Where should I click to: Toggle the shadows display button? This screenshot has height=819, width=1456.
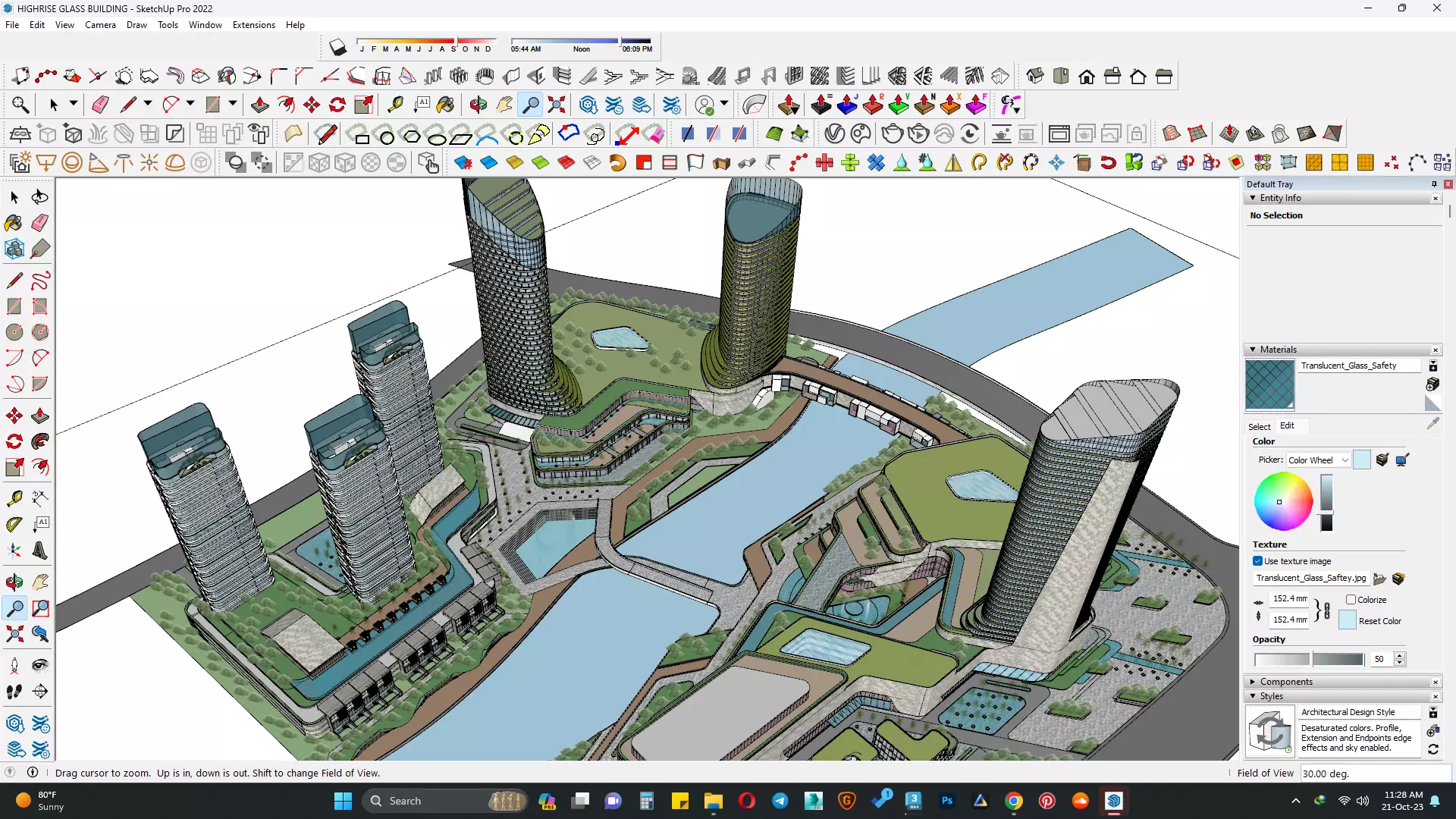coord(337,49)
